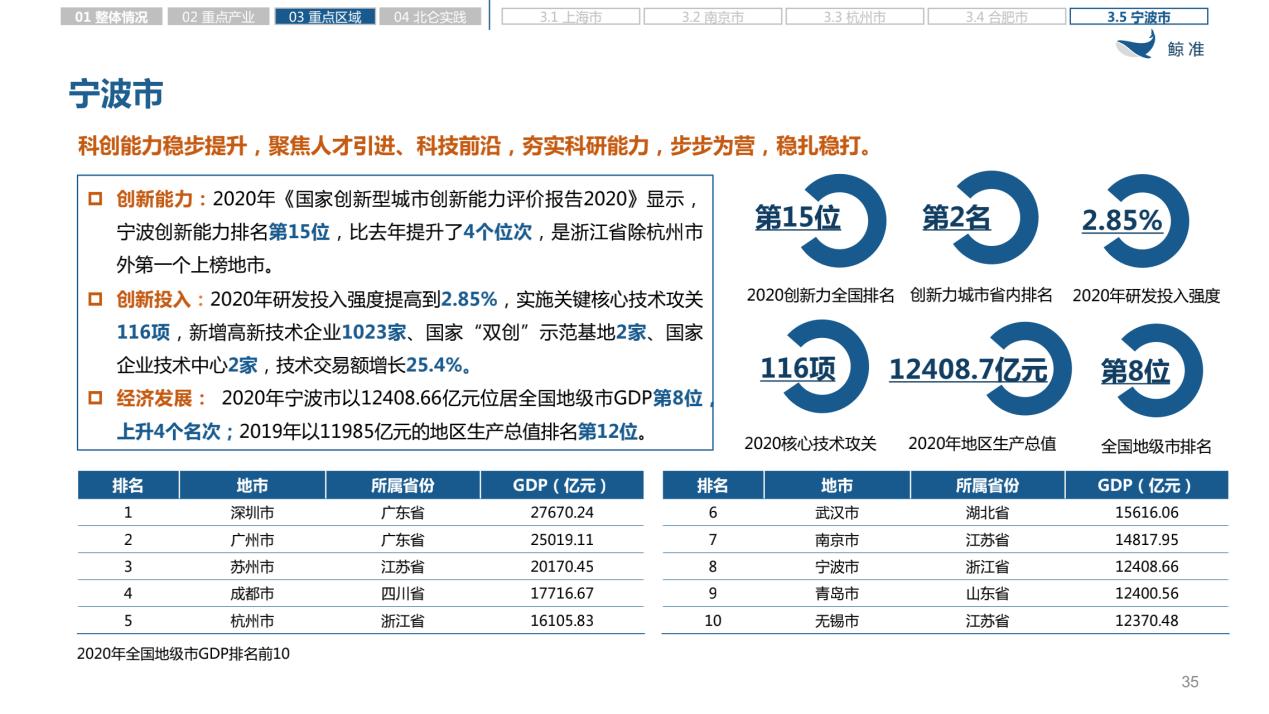Select the 杭州市 table cell

(252, 621)
